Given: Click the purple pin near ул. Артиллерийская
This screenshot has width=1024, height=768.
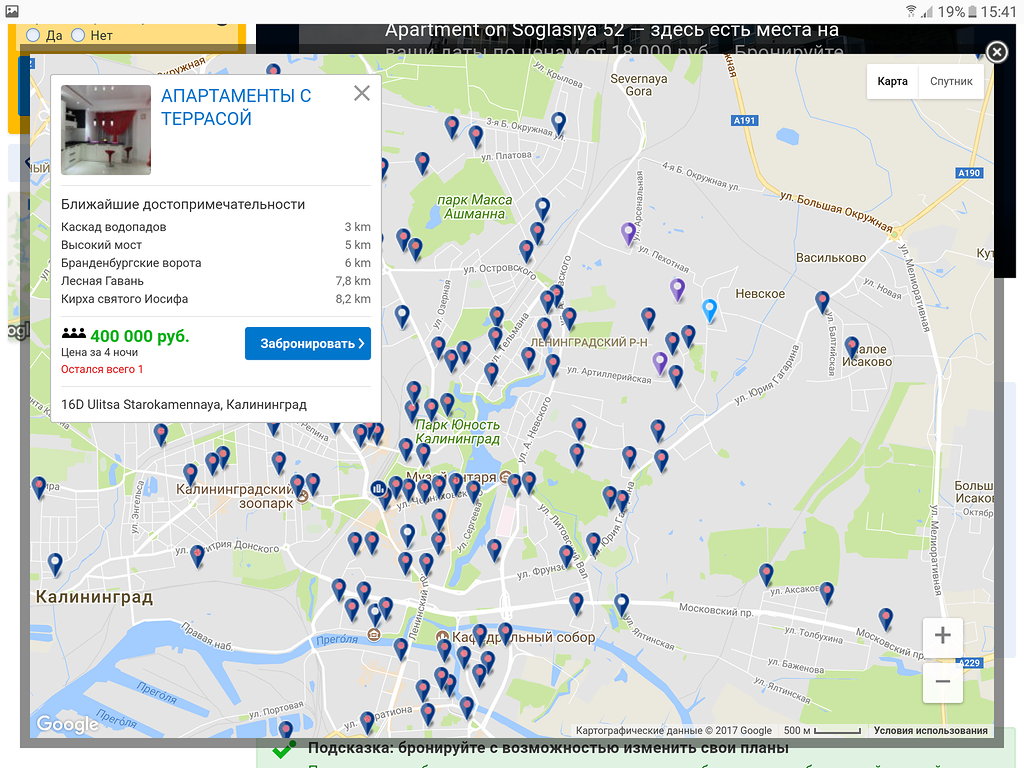Looking at the screenshot, I should 660,362.
